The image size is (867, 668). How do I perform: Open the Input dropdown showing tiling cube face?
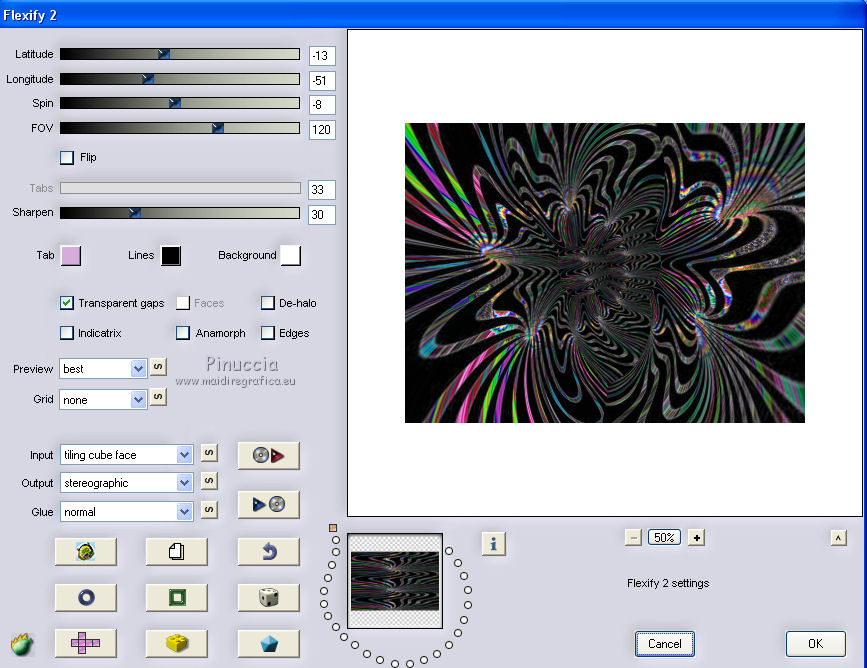coord(127,455)
